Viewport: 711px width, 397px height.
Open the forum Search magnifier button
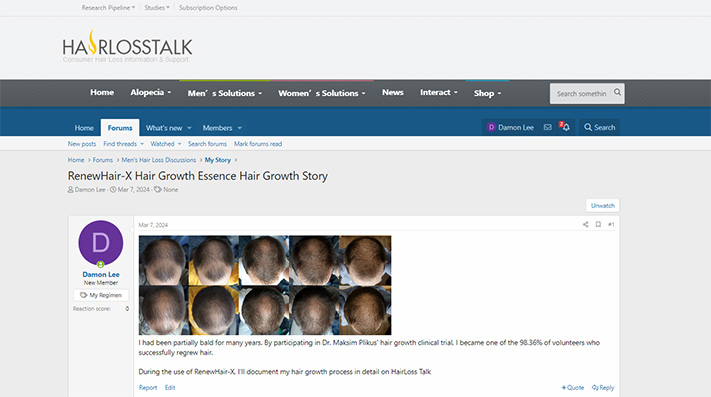(x=599, y=127)
